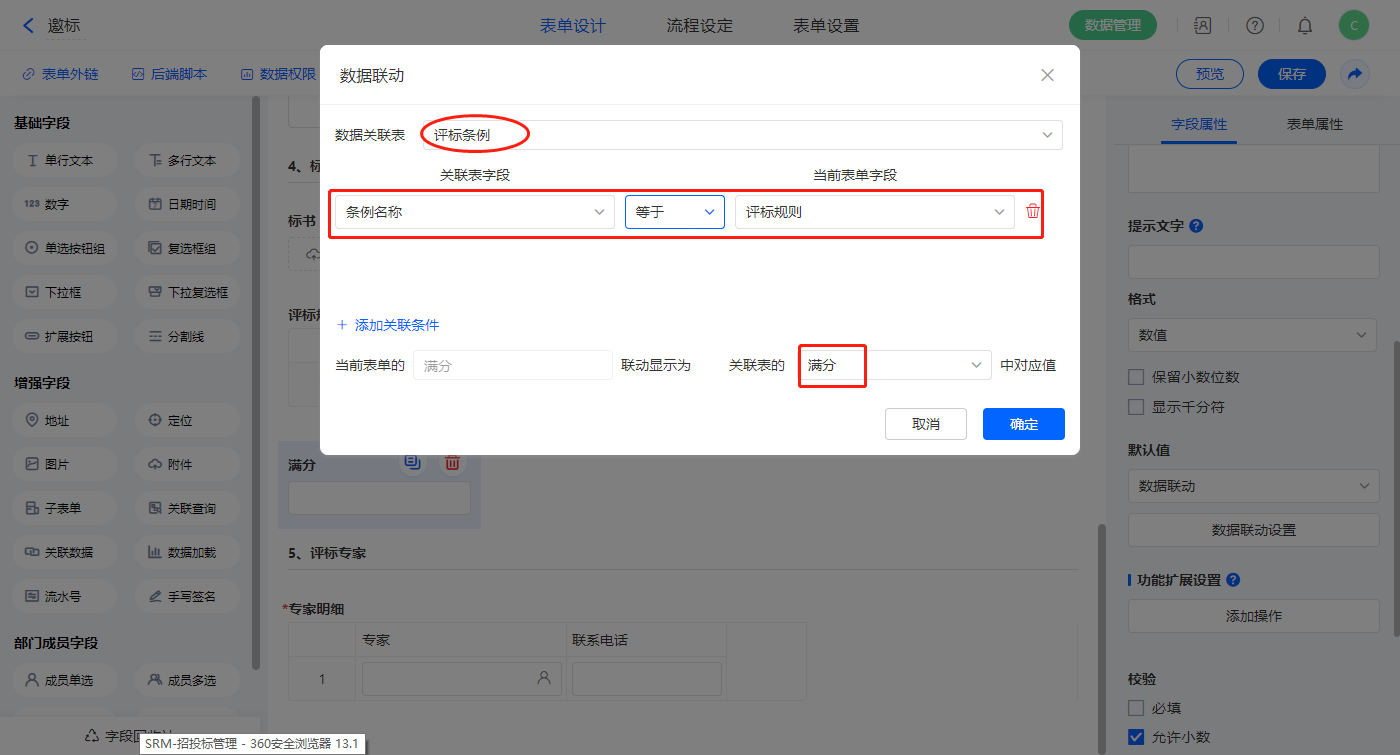This screenshot has height=755, width=1400.
Task: Delete the 满分 field using trash icon
Action: click(x=452, y=462)
